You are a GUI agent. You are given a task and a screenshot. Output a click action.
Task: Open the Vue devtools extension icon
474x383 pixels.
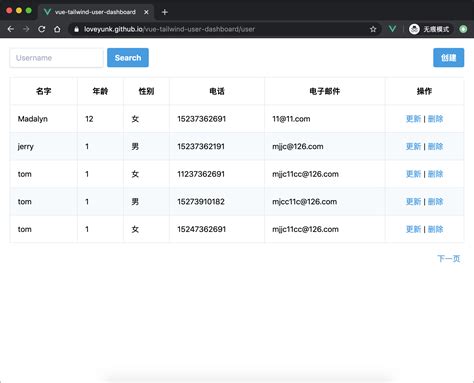coord(393,29)
